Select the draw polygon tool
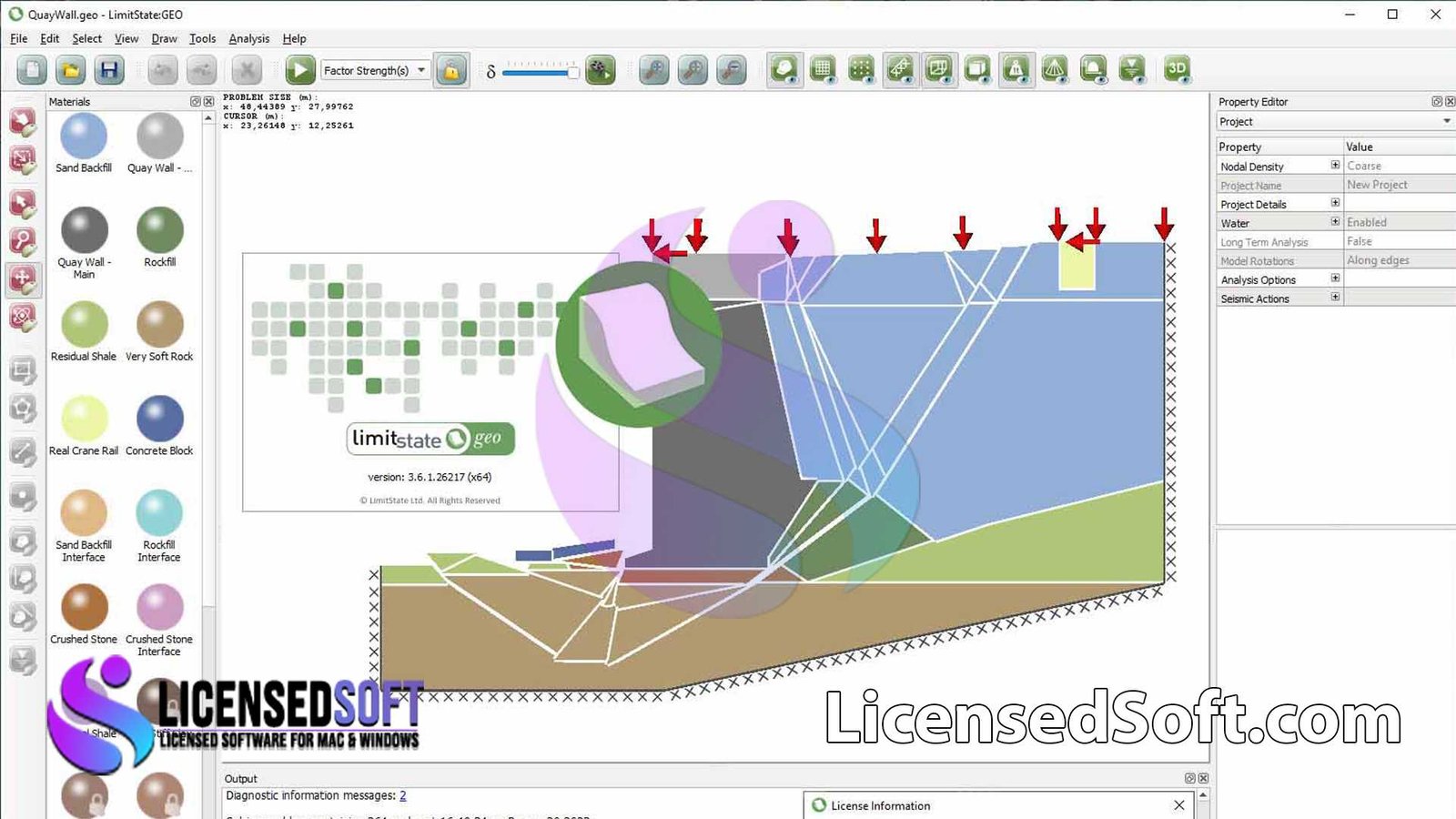 (23, 409)
